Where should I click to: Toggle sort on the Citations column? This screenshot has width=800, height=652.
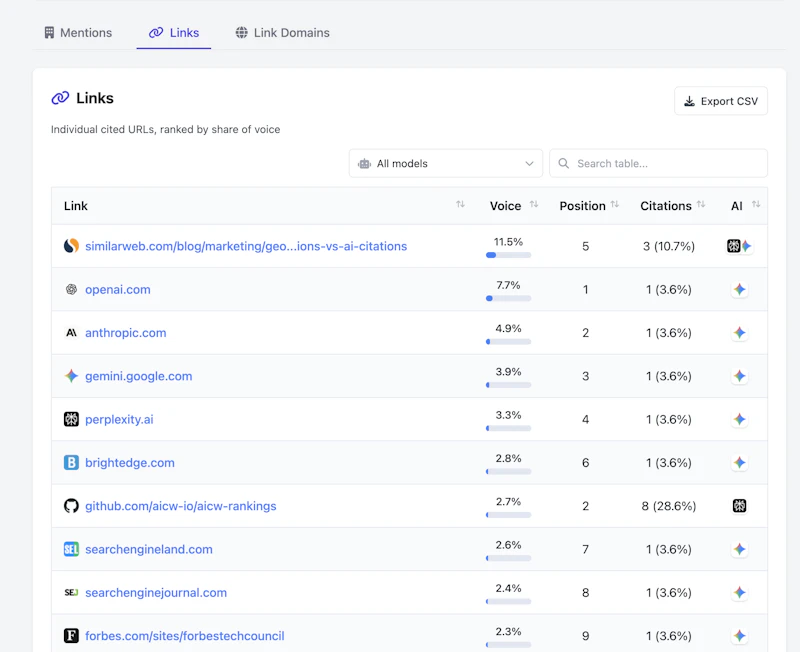click(x=701, y=205)
